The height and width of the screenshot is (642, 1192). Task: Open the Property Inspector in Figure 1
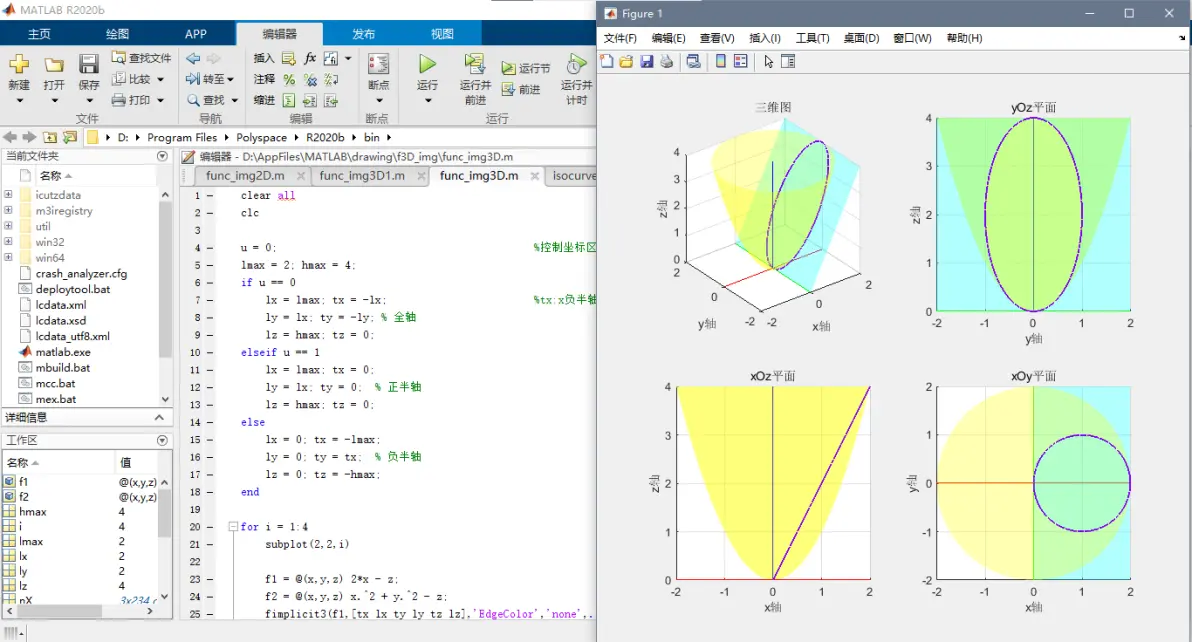[788, 62]
